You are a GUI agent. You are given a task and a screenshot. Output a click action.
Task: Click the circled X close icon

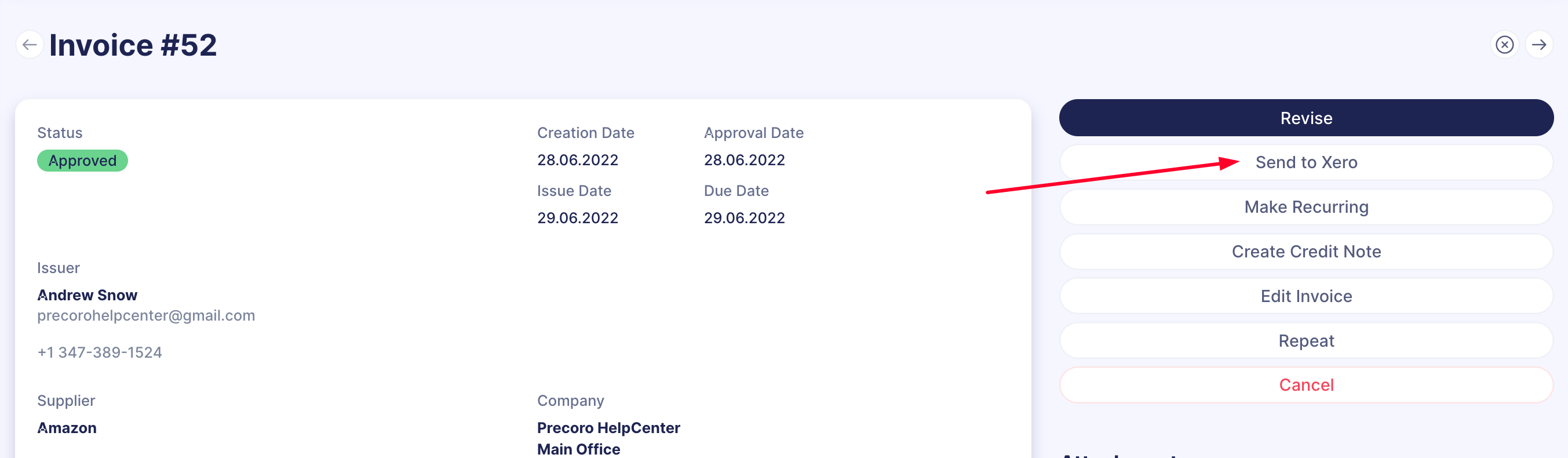pos(1504,45)
